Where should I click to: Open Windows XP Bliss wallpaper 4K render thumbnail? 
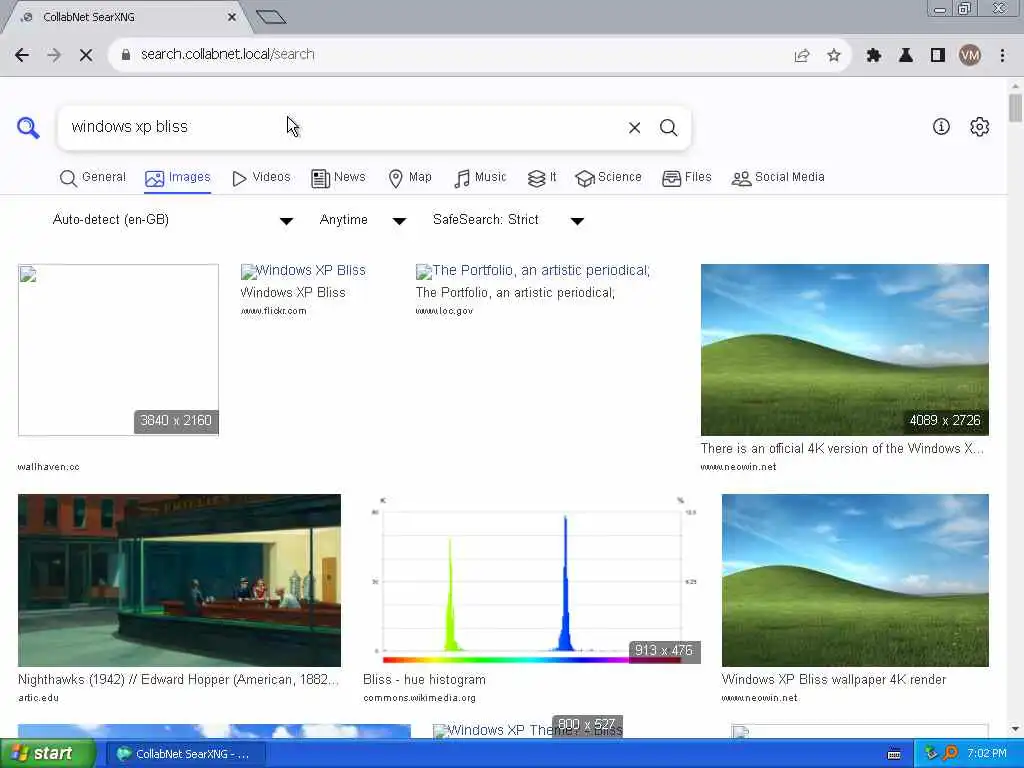(x=855, y=581)
